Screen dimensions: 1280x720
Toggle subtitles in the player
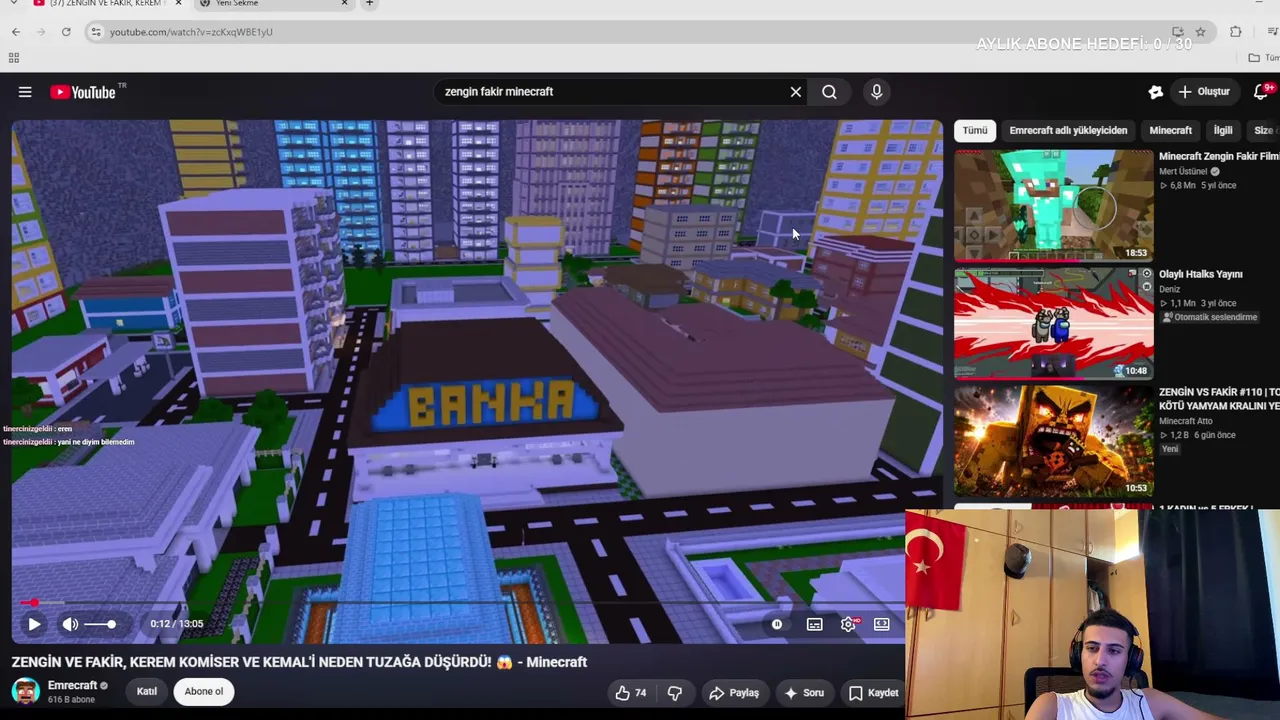815,624
